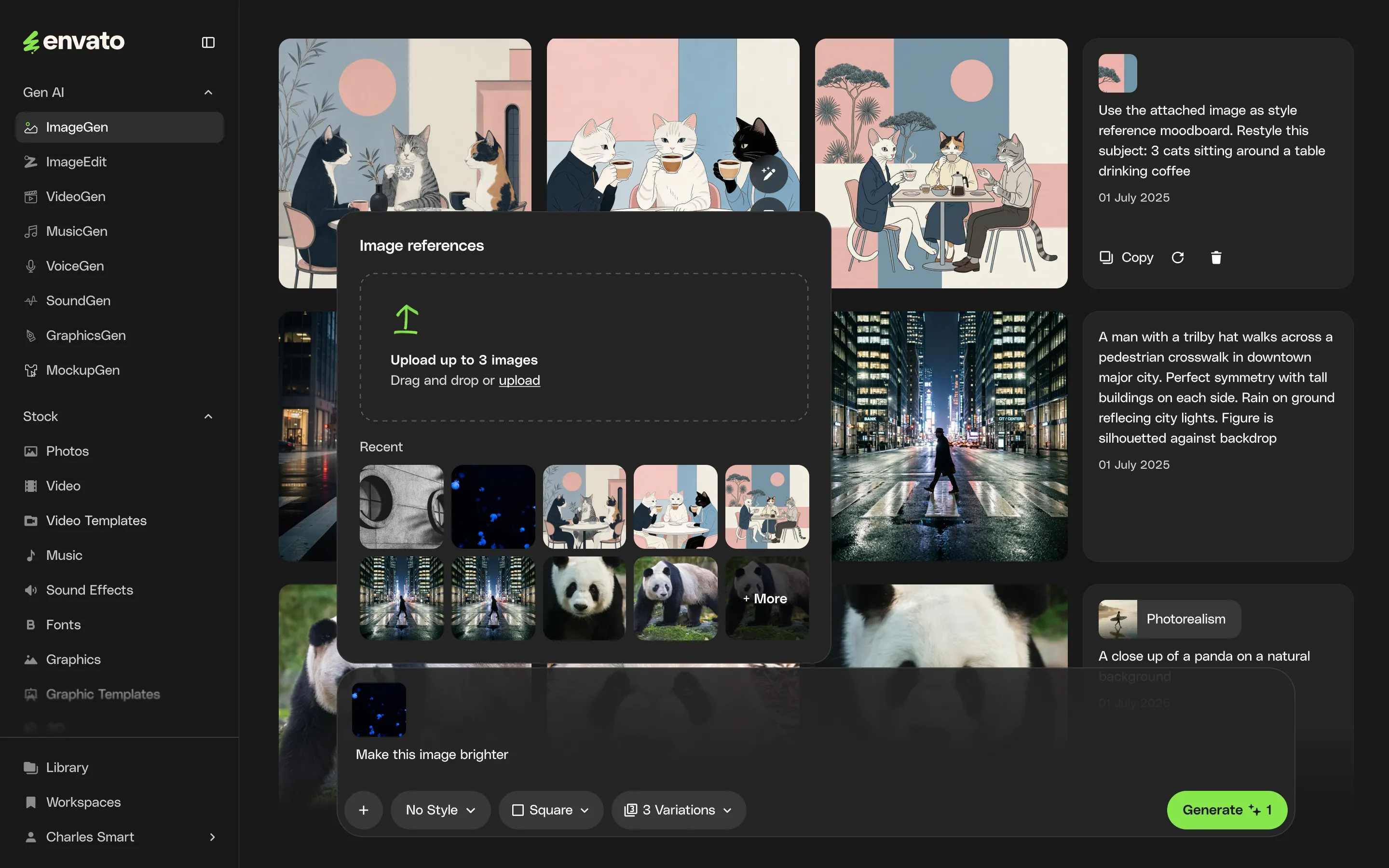Open VideoGen in the sidebar
This screenshot has height=868, width=1389.
120,197
